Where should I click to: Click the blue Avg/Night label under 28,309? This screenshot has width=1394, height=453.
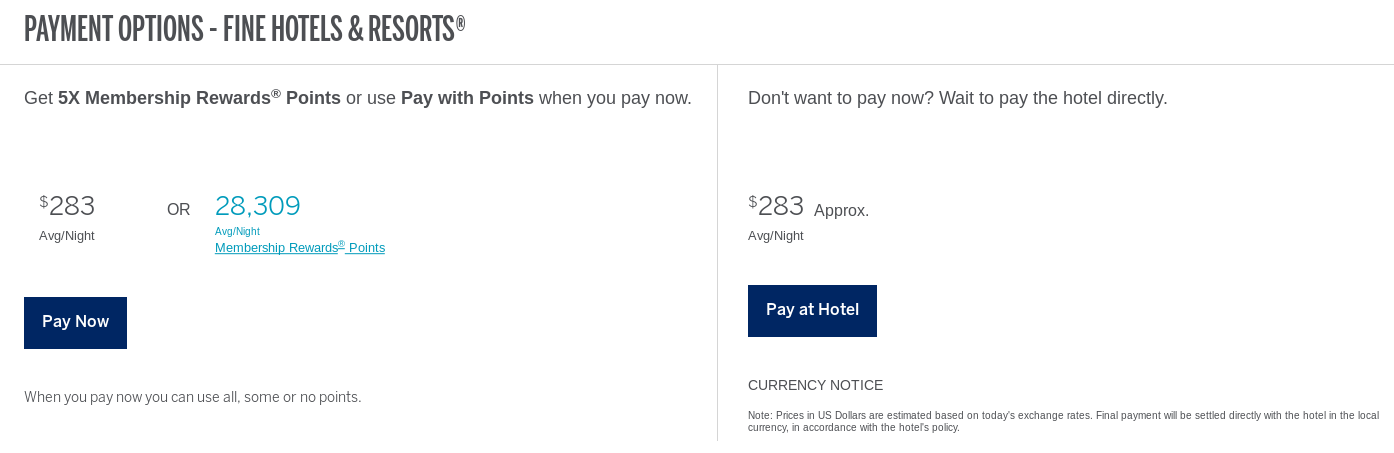[x=237, y=232]
